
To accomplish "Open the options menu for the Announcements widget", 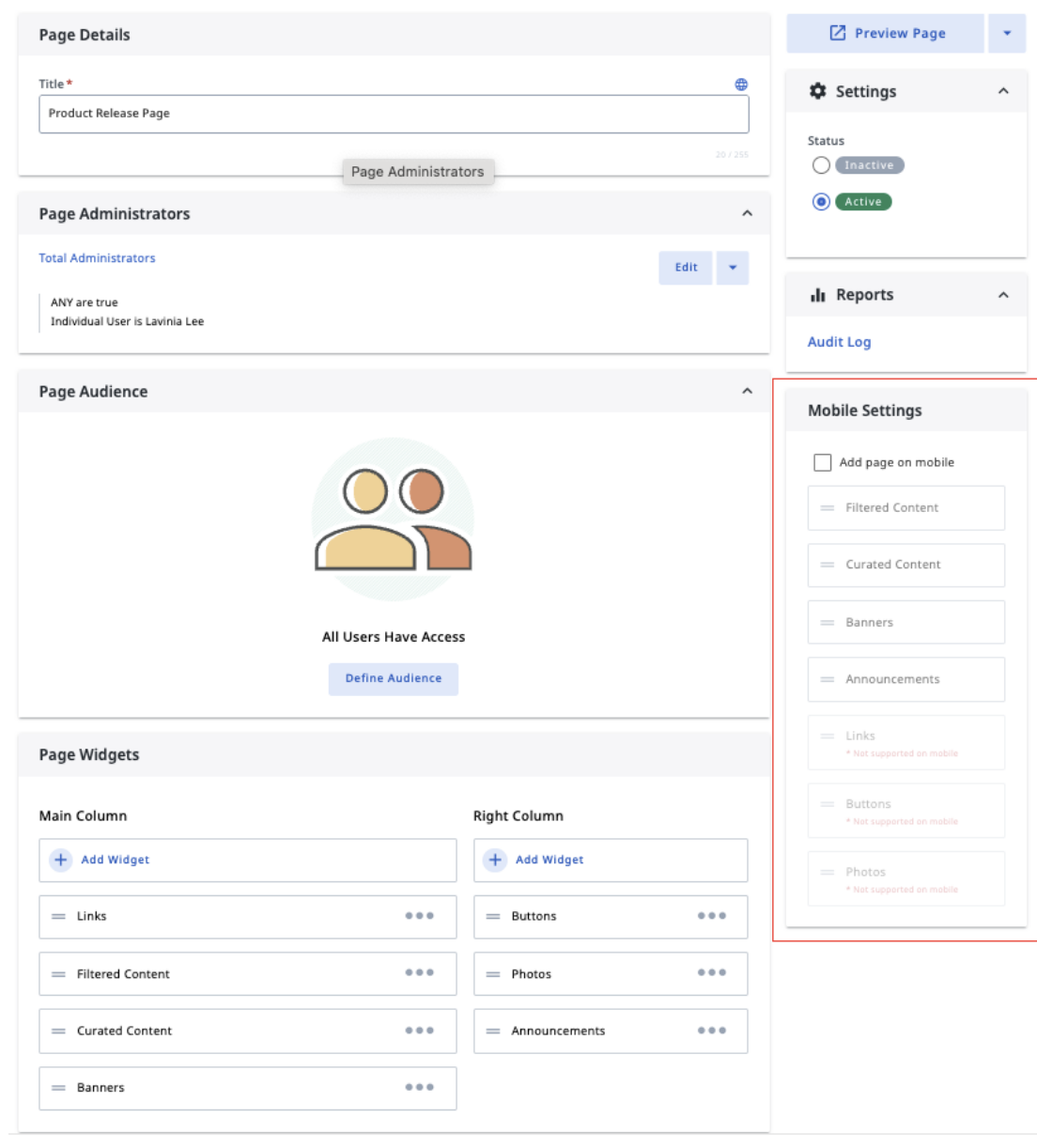I will pos(711,1031).
